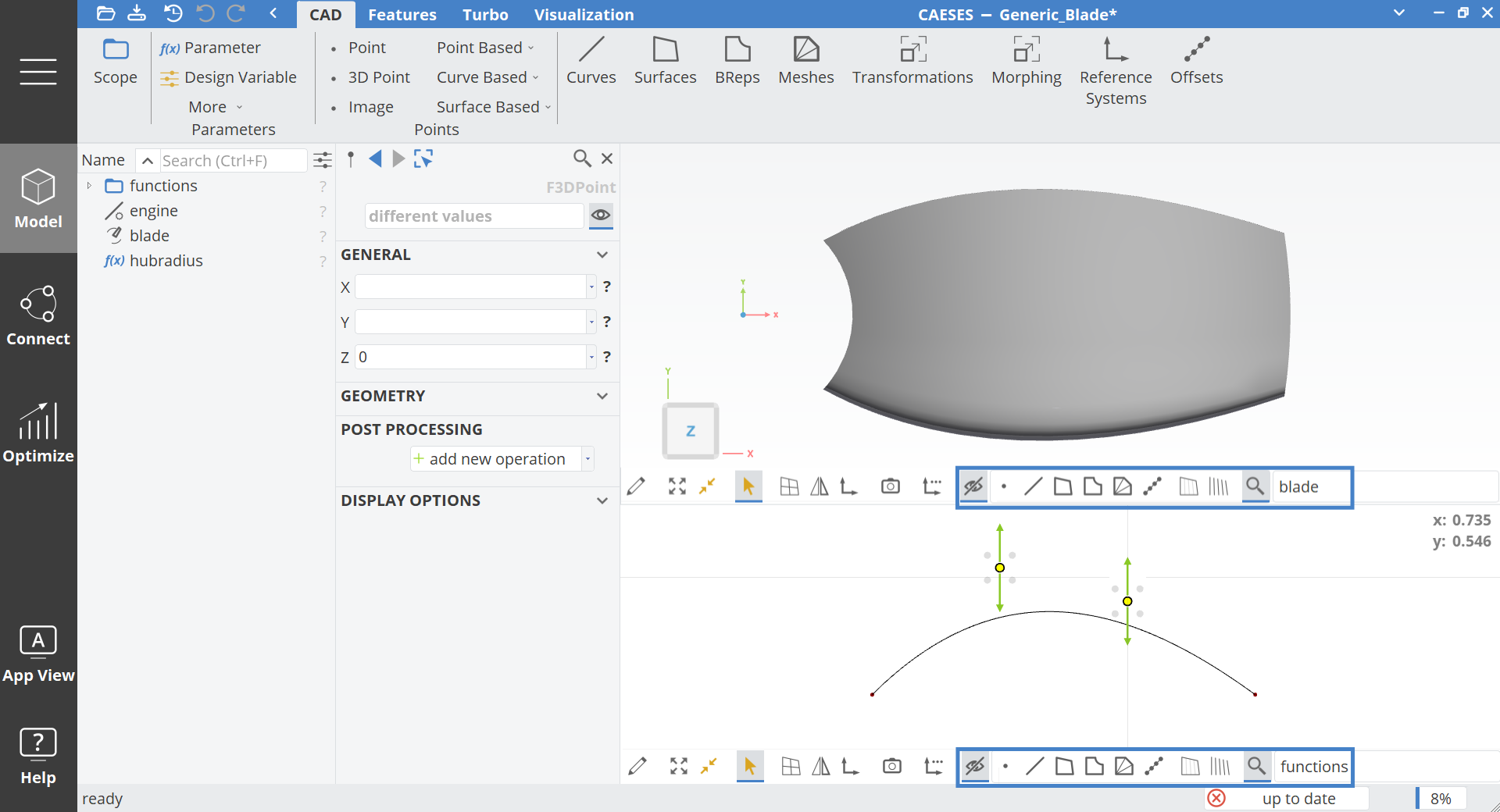The height and width of the screenshot is (812, 1500).
Task: Open the Morphing tool
Action: pyautogui.click(x=1026, y=60)
